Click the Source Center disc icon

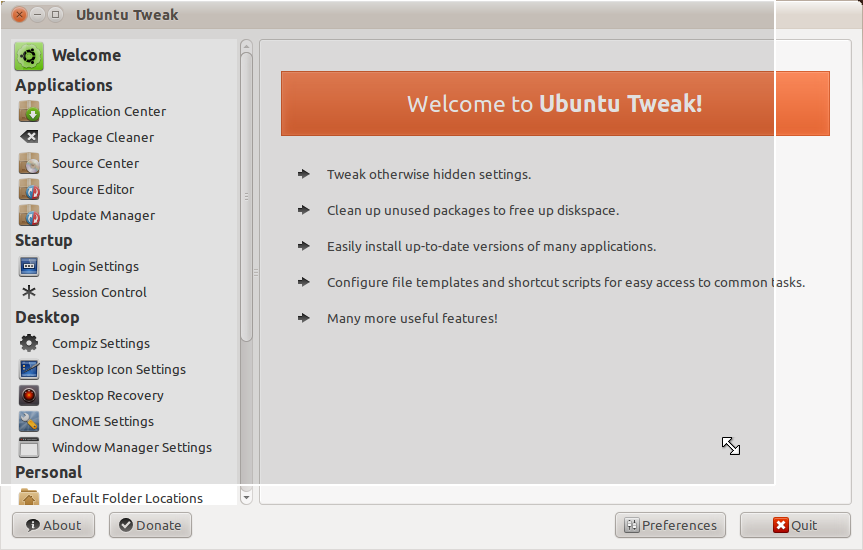[29, 164]
